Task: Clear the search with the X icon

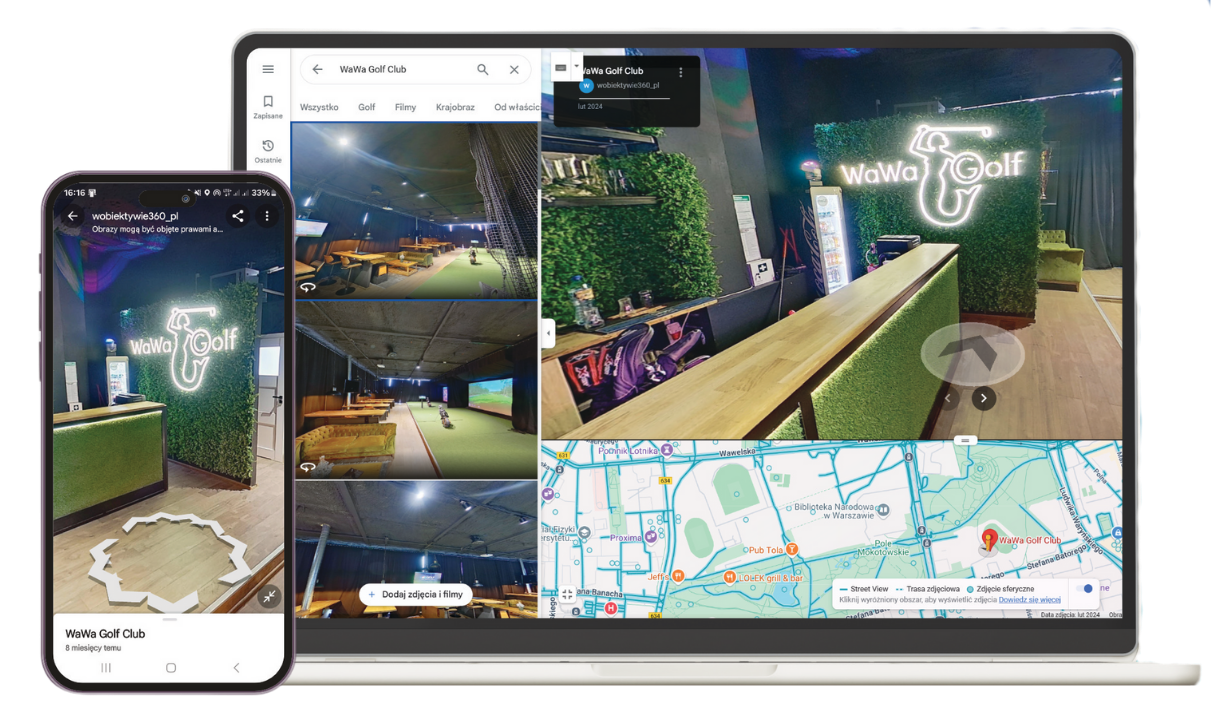Action: pyautogui.click(x=514, y=70)
